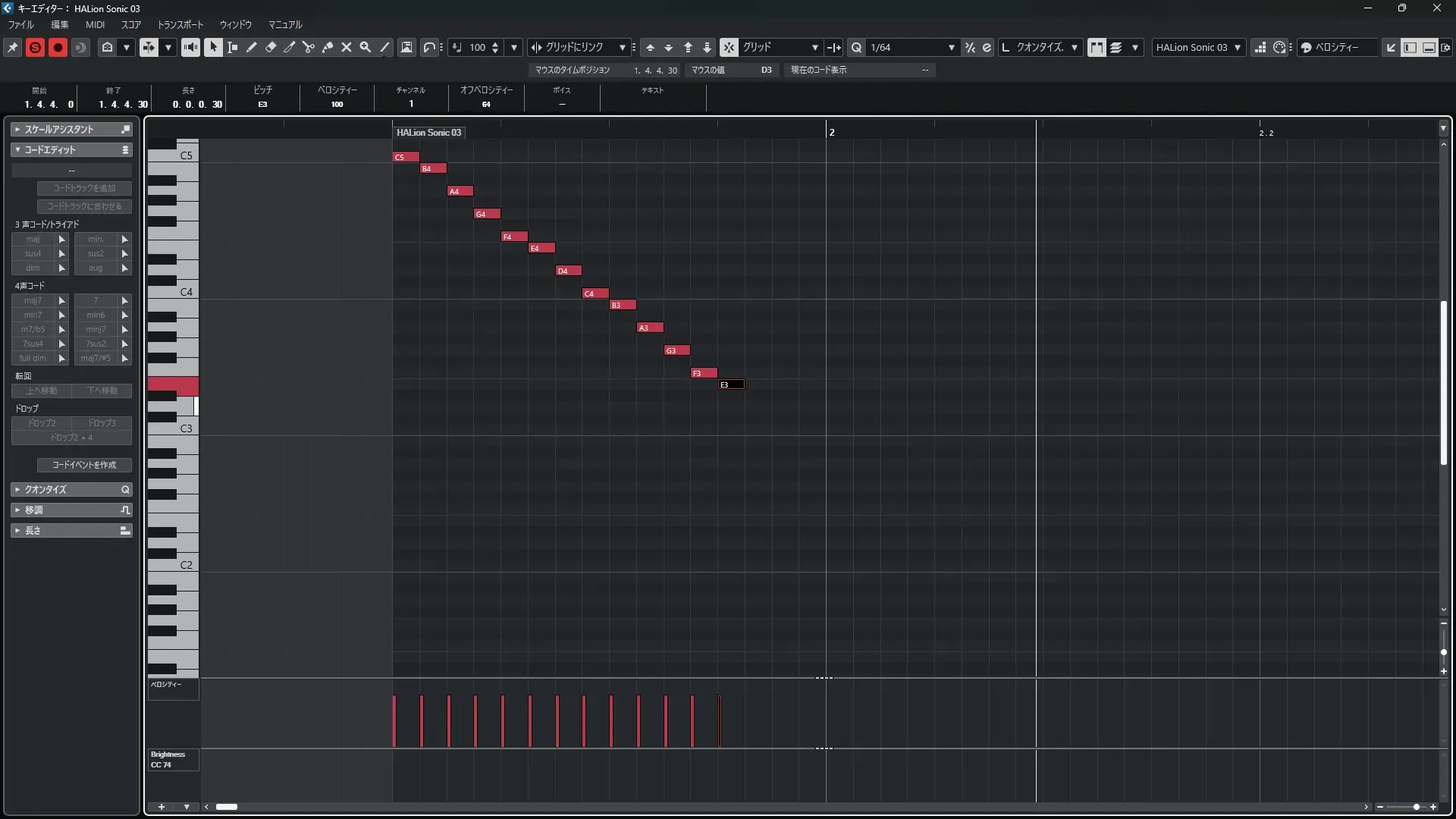
Task: Adjust the horizontal zoom slider handle
Action: 1416,807
